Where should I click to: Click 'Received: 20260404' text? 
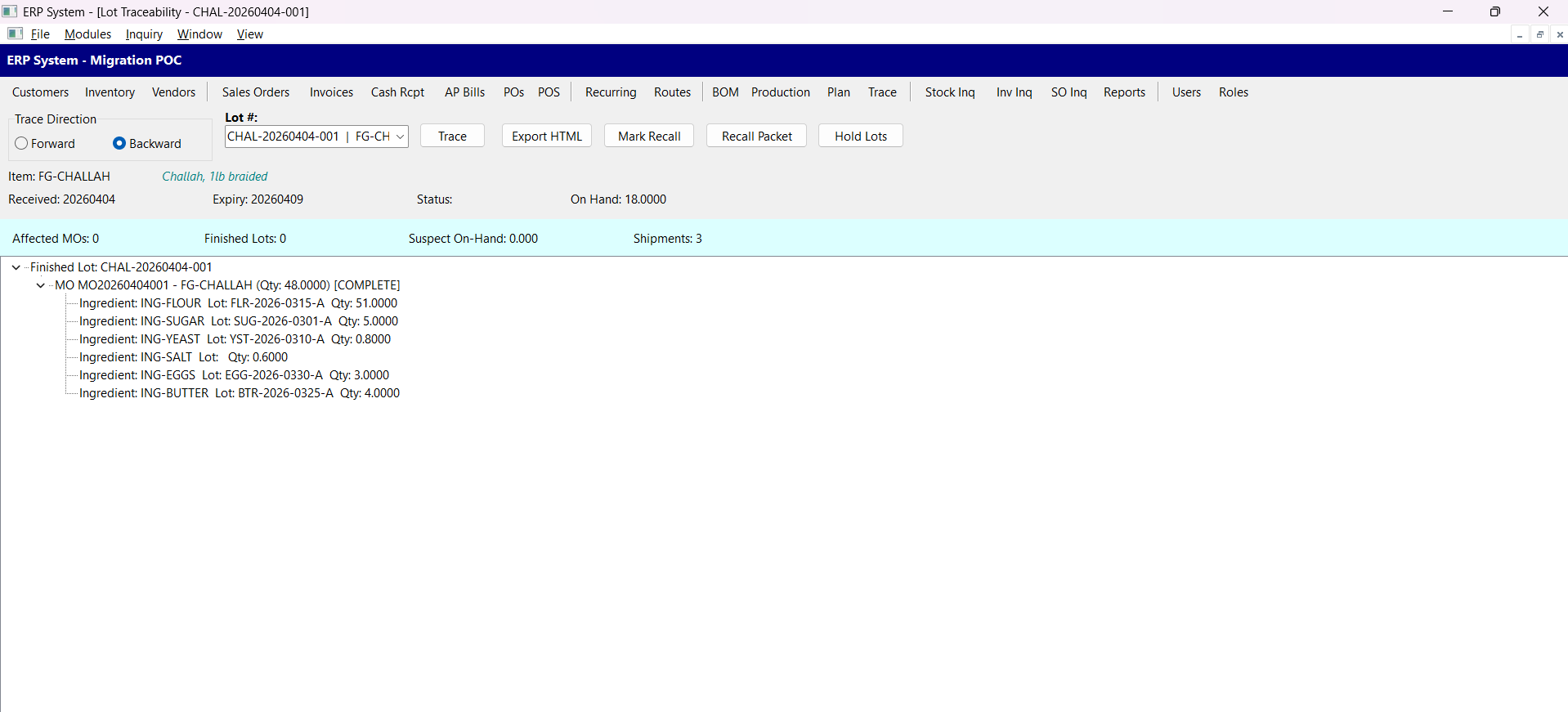tap(61, 199)
